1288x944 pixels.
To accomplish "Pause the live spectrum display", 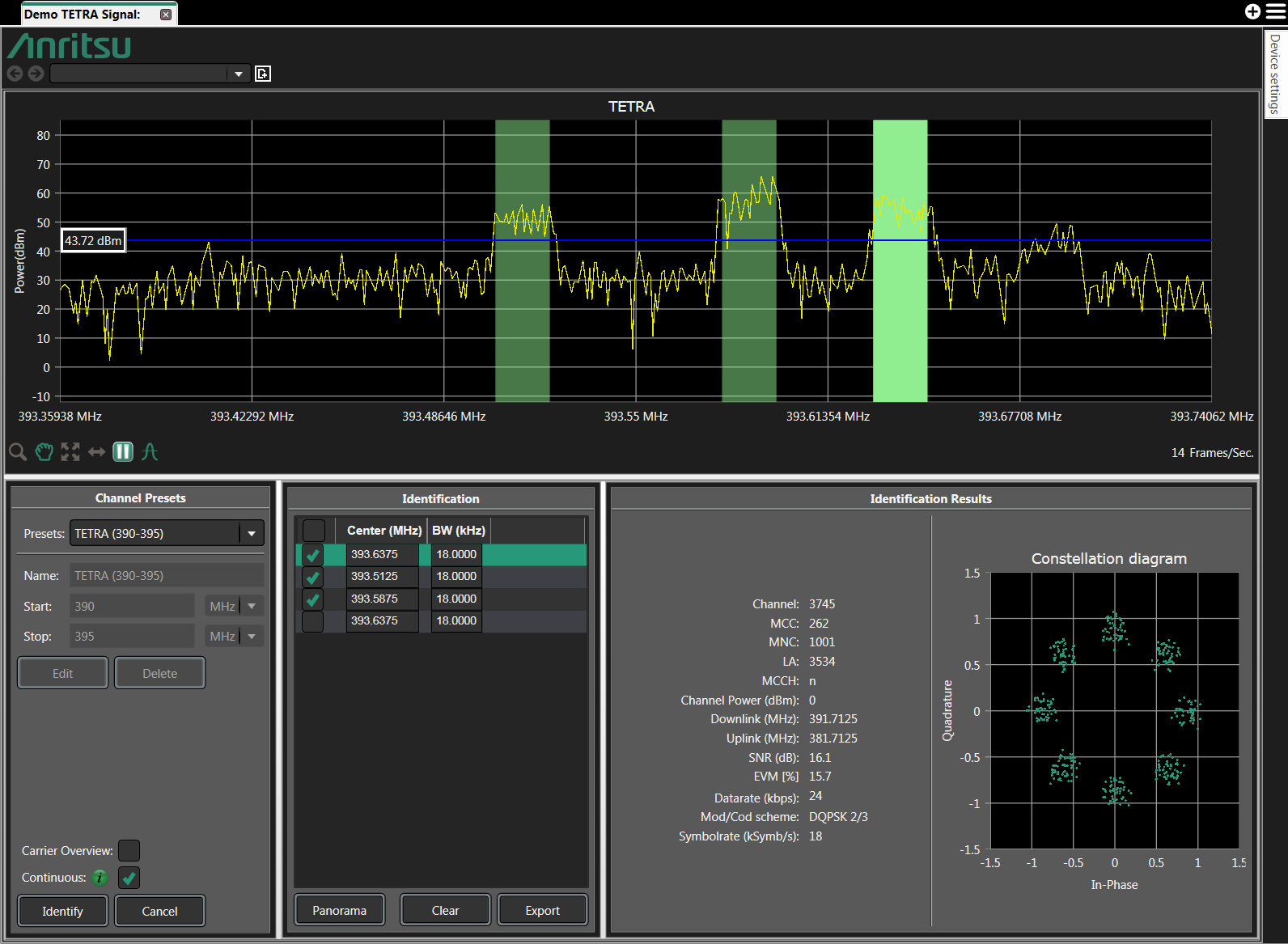I will coord(123,451).
